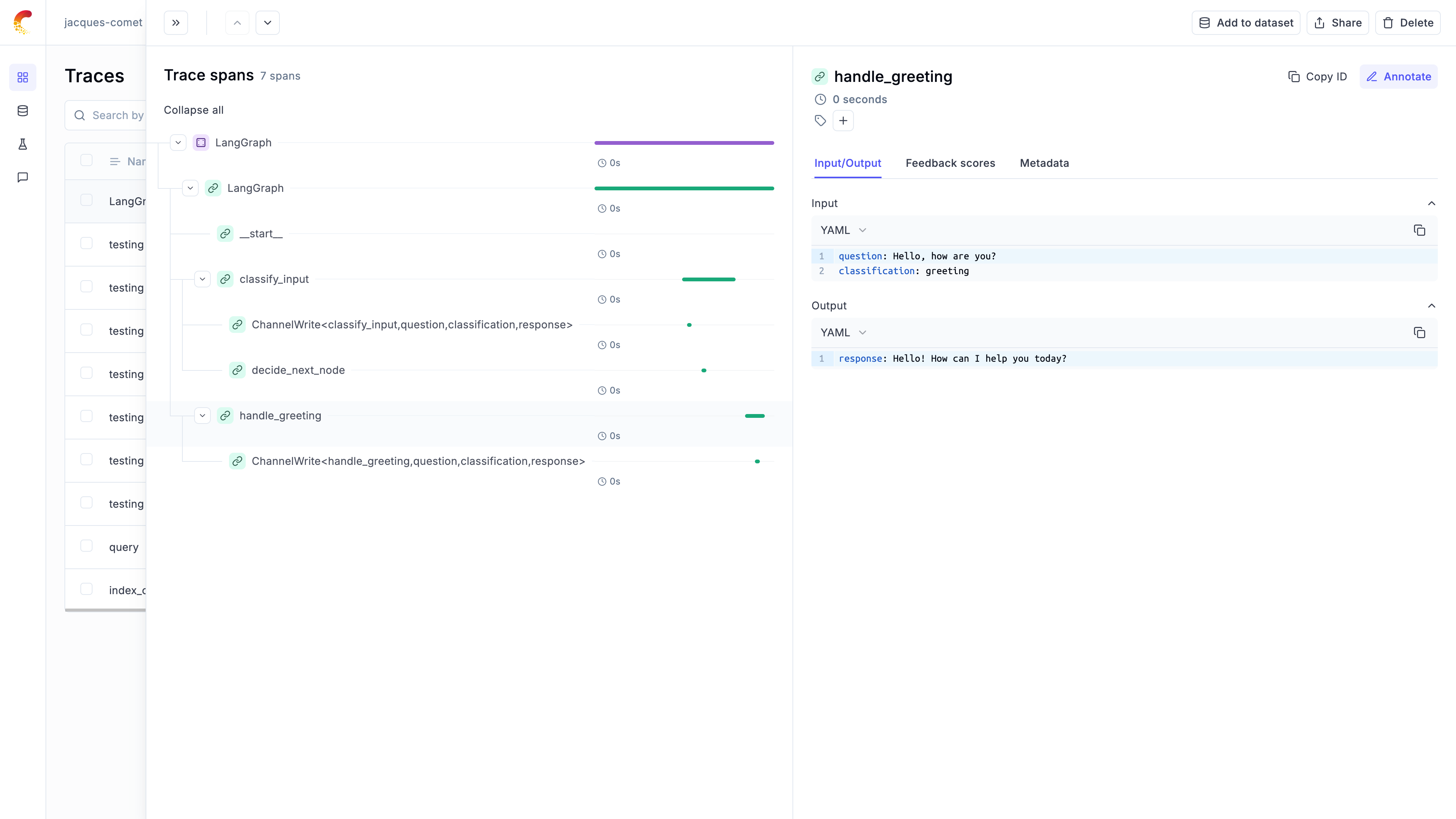Open the Metadata tab
The height and width of the screenshot is (819, 1456).
tap(1044, 163)
